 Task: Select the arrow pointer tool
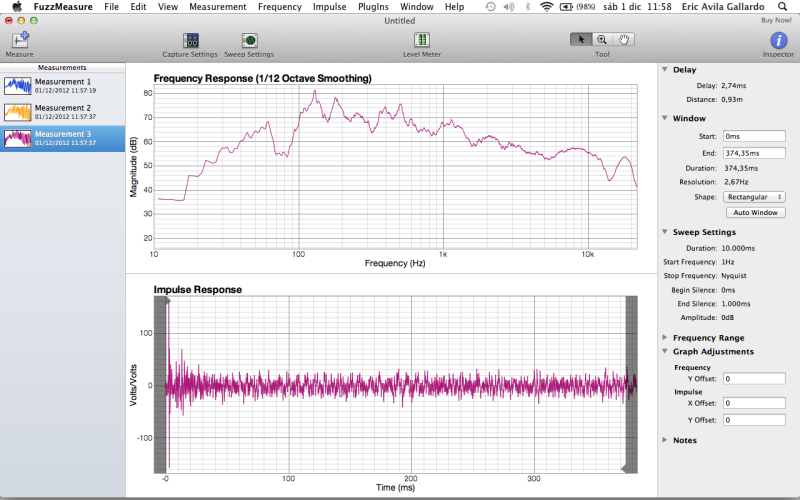tap(580, 39)
